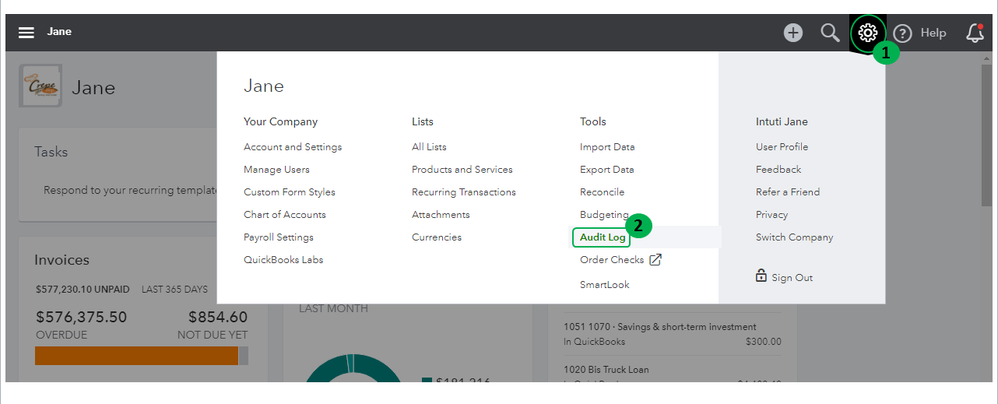Select Manage Users menu item
Viewport: 998px width, 404px height.
pos(276,169)
